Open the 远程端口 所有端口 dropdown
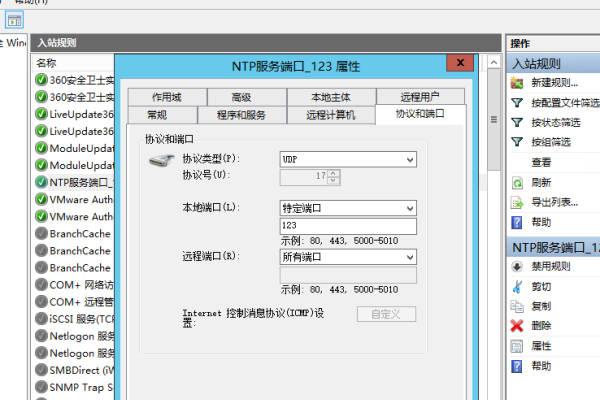 click(x=410, y=257)
